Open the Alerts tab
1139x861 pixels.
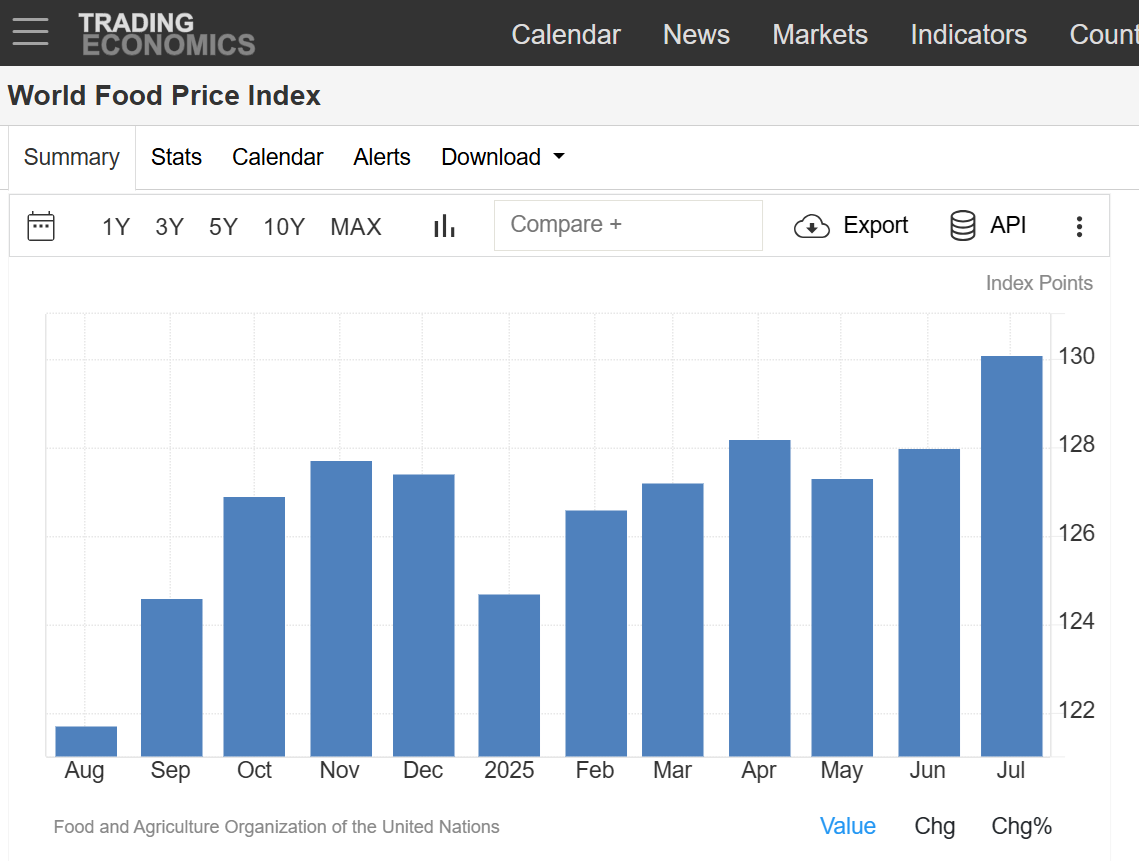click(x=382, y=157)
